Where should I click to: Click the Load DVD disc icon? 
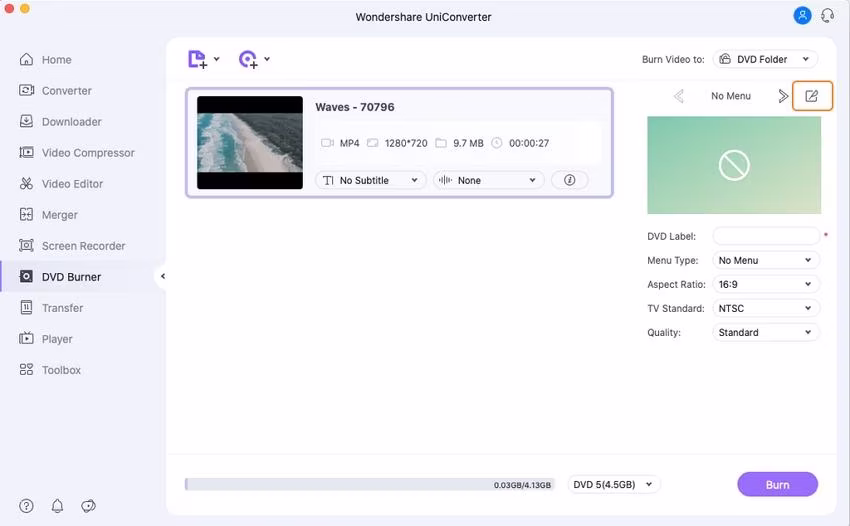248,59
